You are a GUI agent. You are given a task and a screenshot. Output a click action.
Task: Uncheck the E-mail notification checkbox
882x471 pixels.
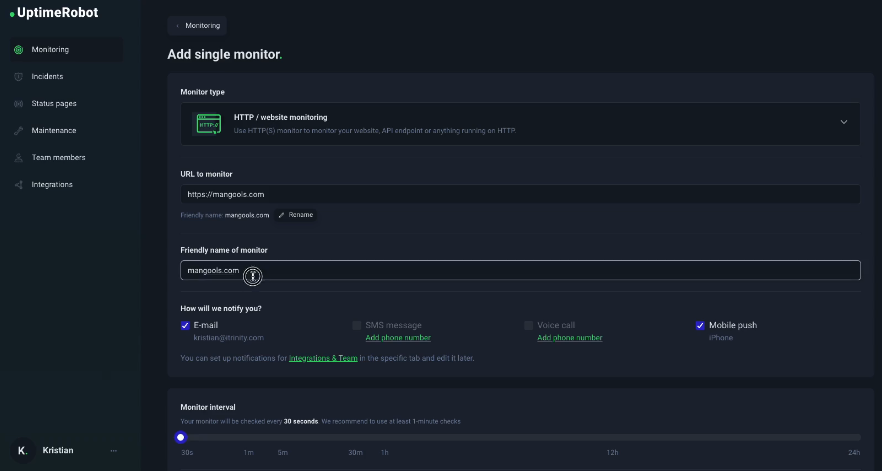[x=185, y=325]
